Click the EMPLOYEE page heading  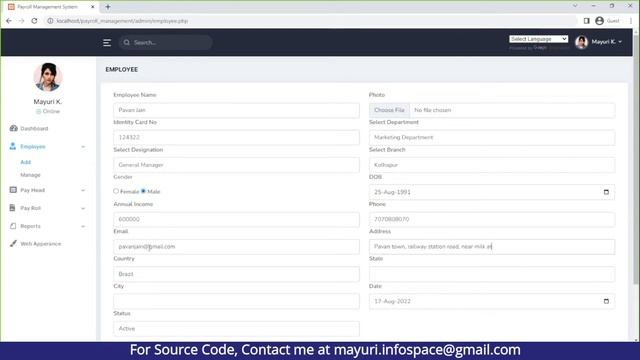(x=122, y=69)
